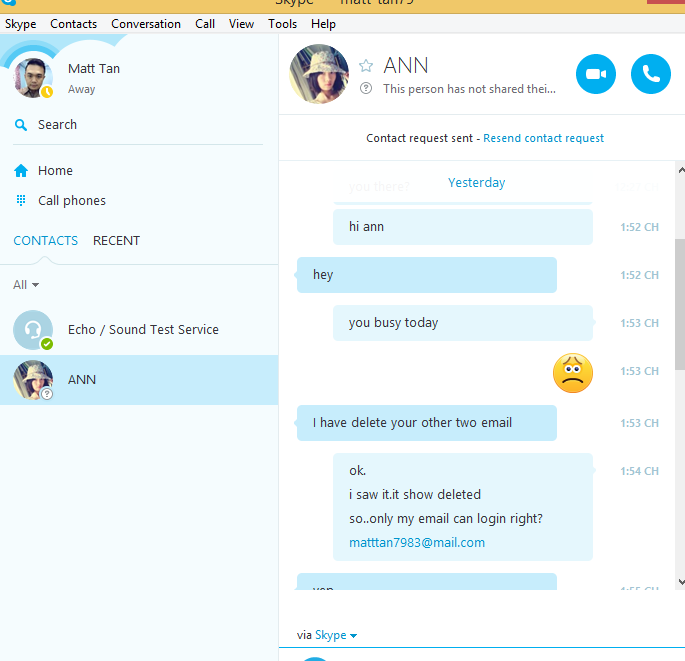
Task: Click "I have delete your other two email" message
Action: [427, 423]
